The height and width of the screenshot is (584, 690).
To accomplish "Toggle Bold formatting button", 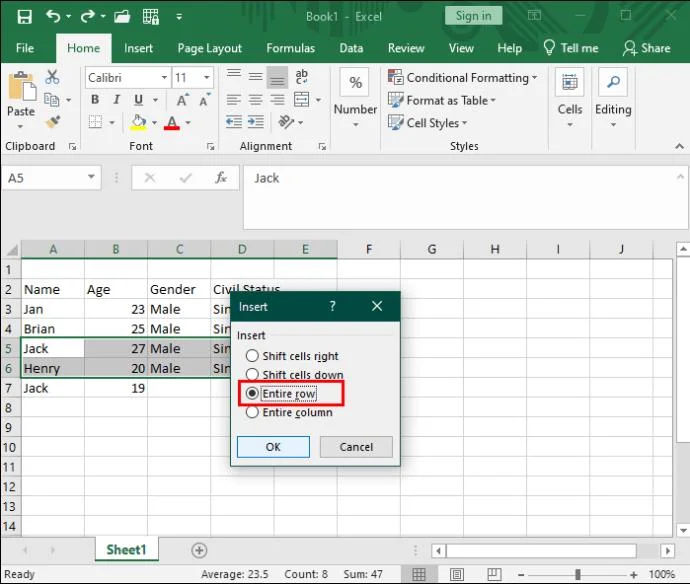I will click(x=95, y=100).
